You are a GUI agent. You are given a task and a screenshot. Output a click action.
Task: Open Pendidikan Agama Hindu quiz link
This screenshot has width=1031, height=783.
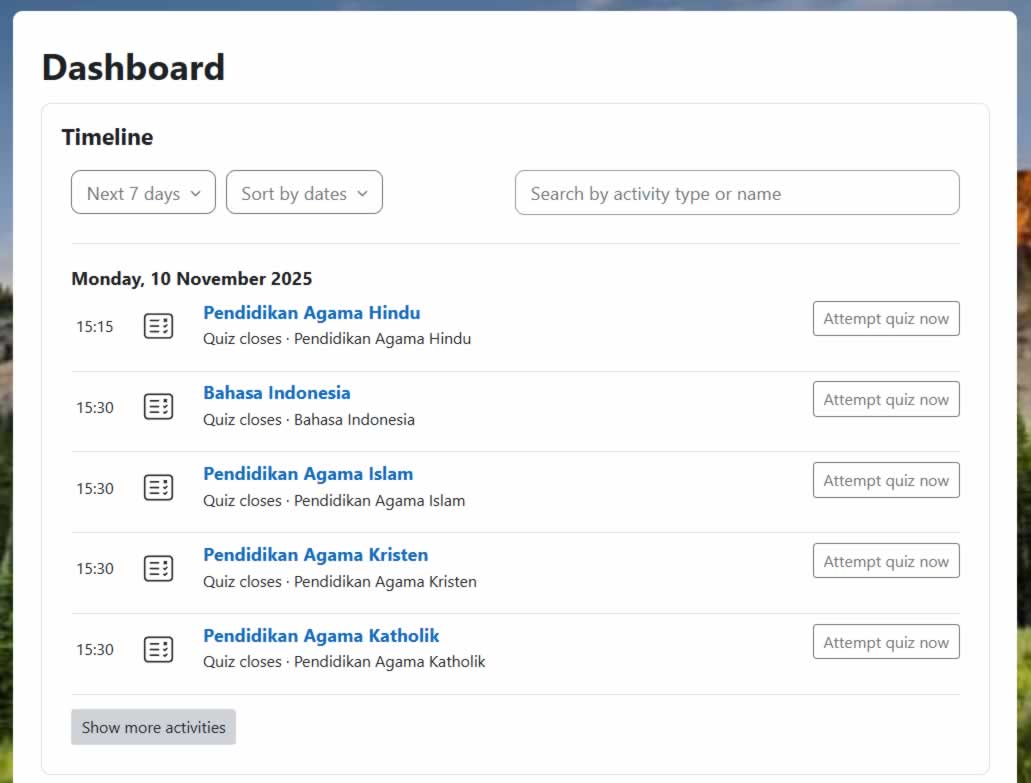pos(311,313)
